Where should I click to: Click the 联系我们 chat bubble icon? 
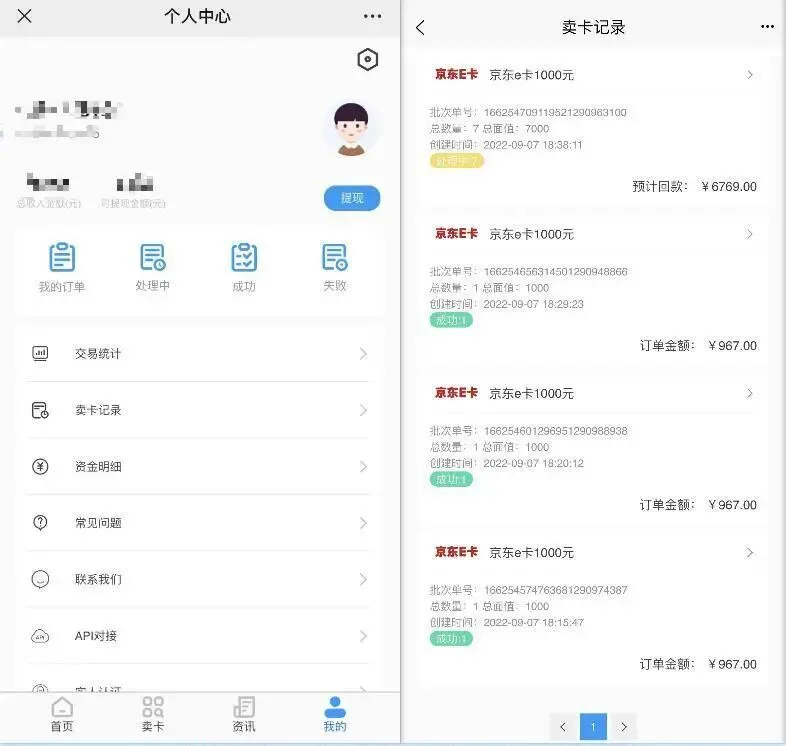click(40, 580)
